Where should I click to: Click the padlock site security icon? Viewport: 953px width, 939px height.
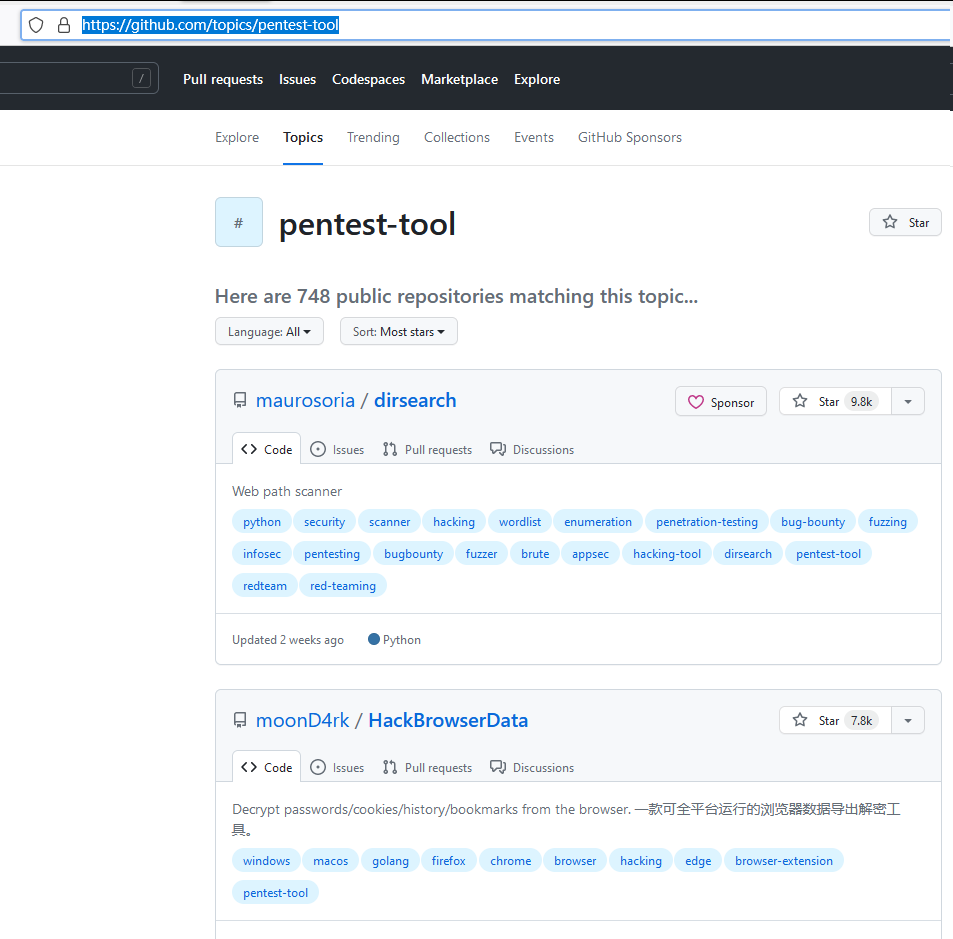[x=64, y=25]
